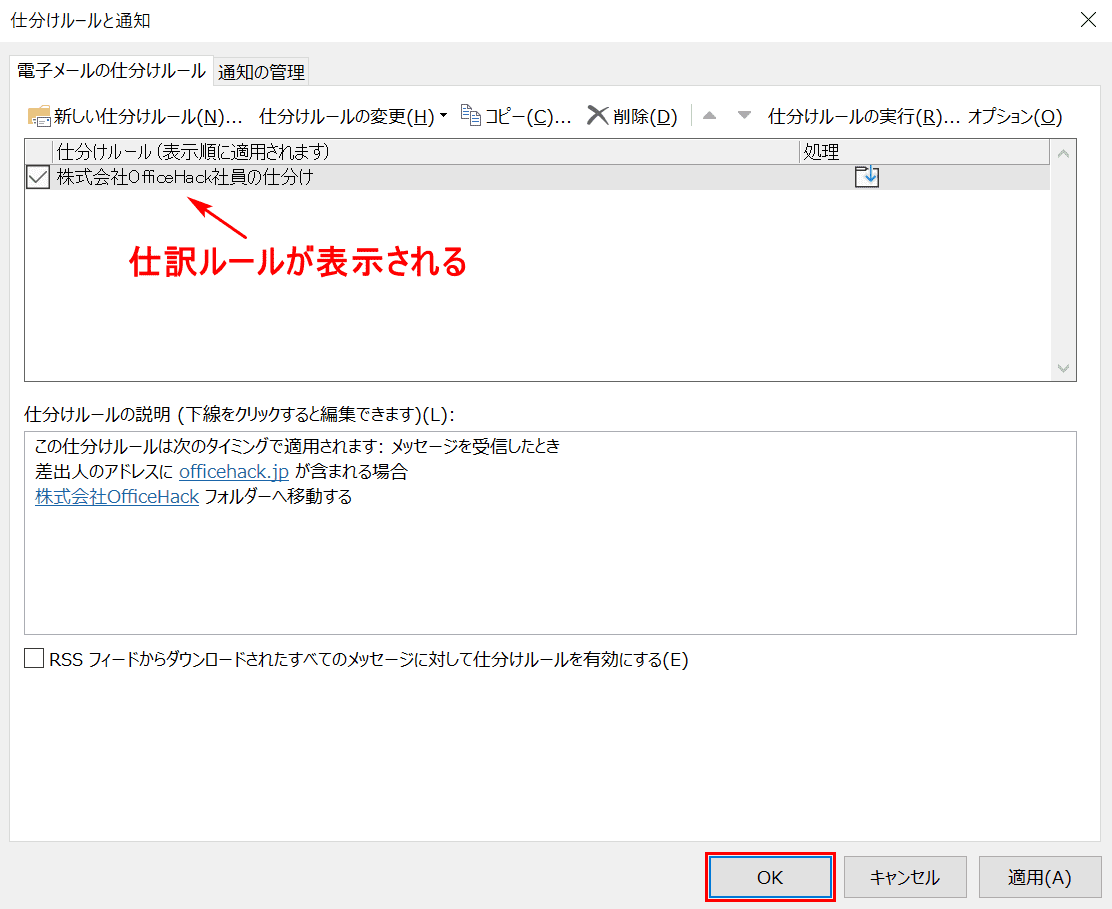Click the キャンセル button
The image size is (1112, 909).
(x=905, y=877)
